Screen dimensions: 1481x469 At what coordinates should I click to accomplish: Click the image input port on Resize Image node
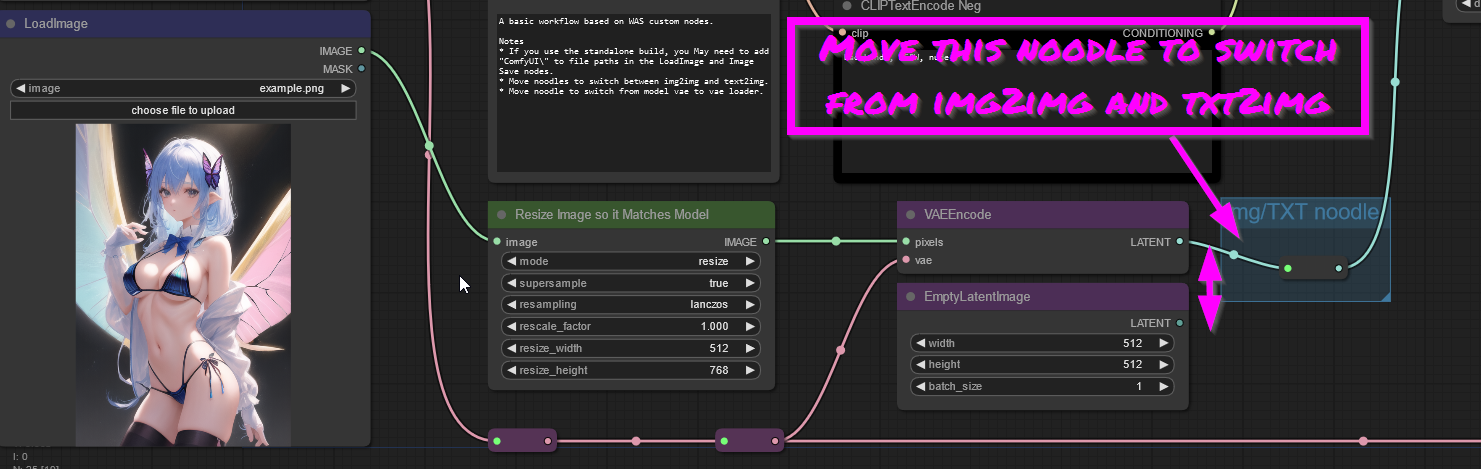point(497,241)
